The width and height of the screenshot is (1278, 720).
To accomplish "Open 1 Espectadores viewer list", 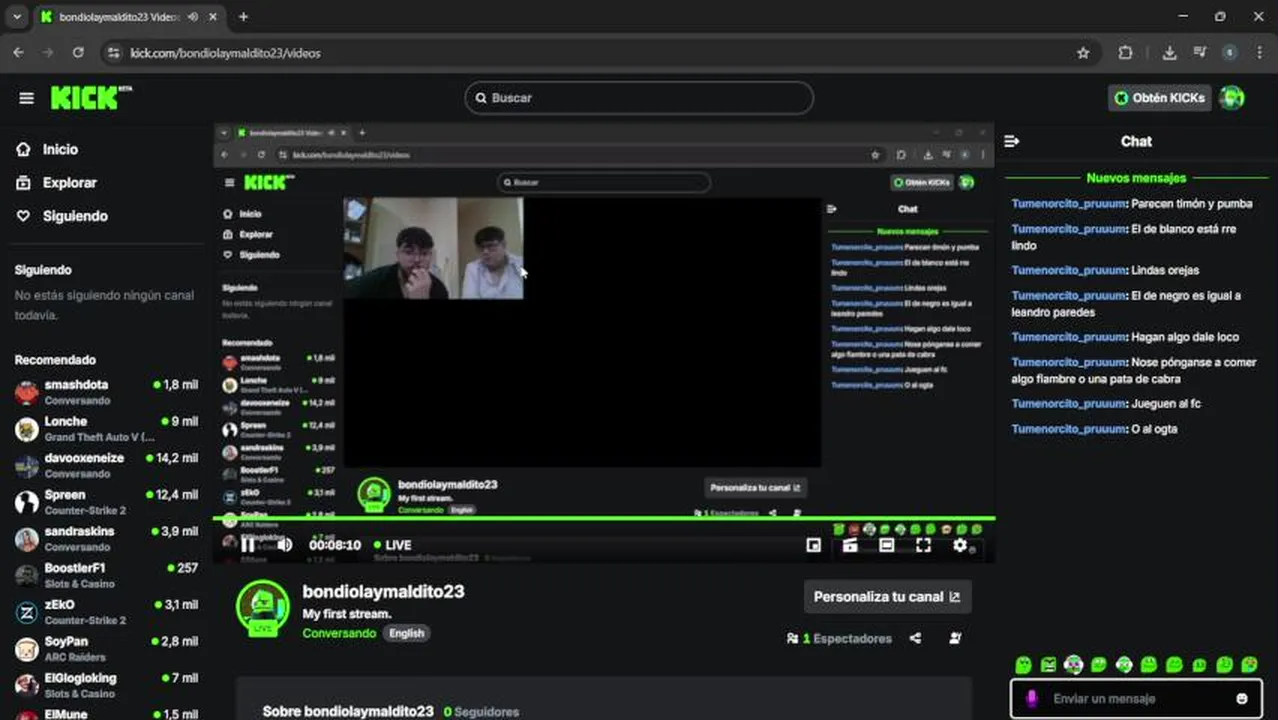I will pos(839,638).
